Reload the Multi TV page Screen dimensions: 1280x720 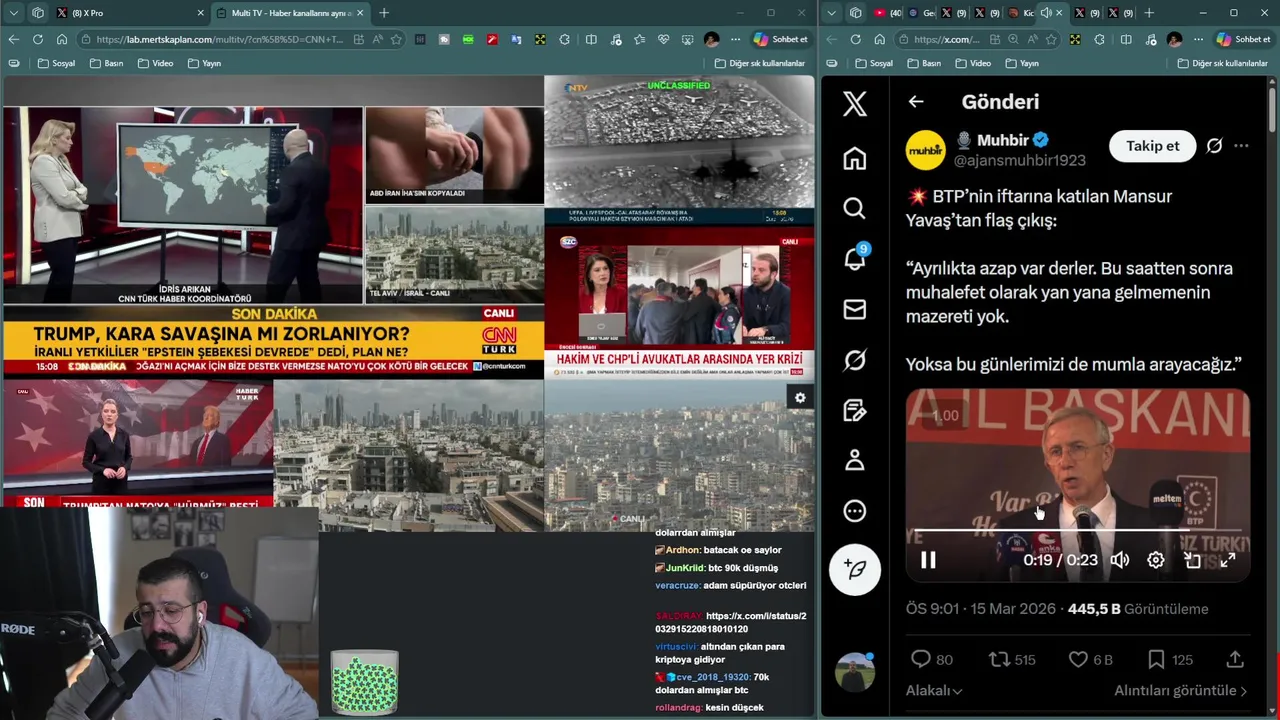pyautogui.click(x=37, y=39)
